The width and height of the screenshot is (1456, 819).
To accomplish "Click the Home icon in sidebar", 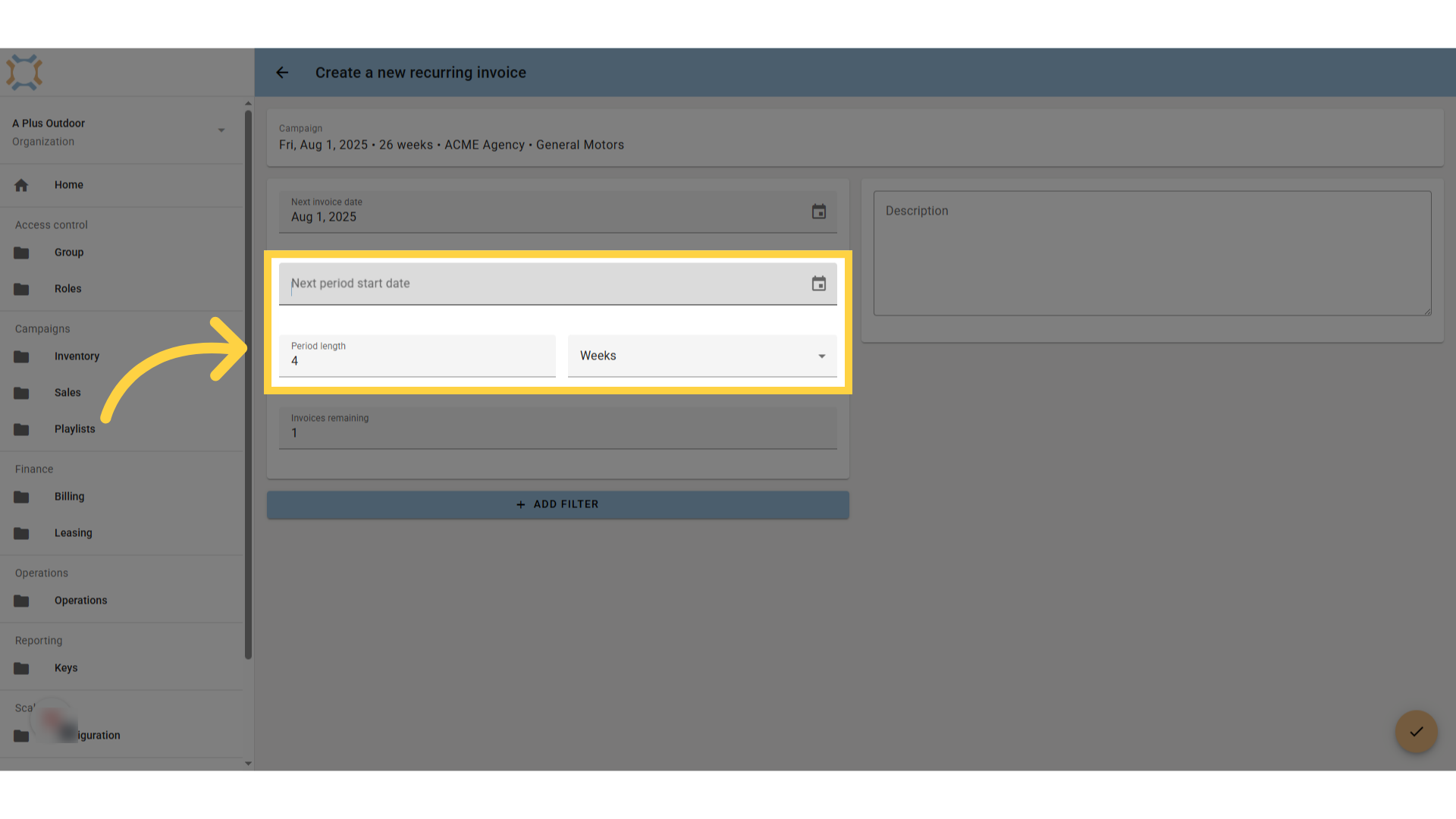I will 21,185.
